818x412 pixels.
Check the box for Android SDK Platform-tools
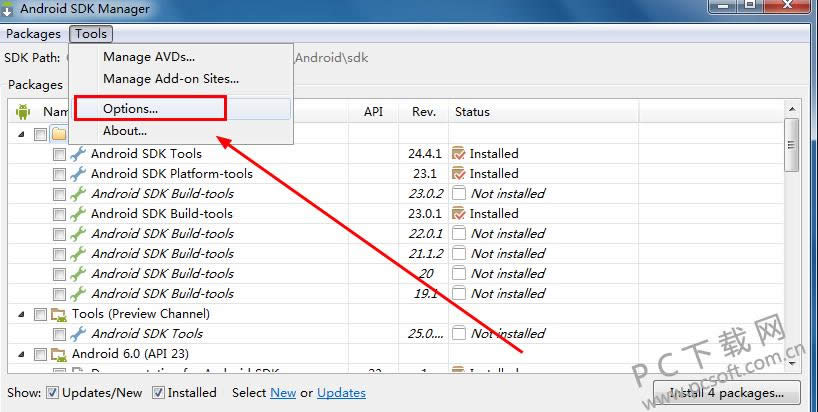coord(60,174)
